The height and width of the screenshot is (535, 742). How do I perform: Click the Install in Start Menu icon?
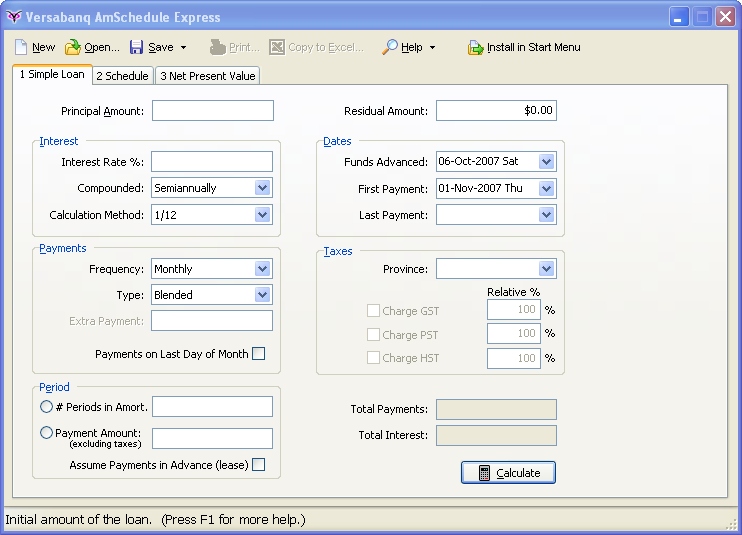click(x=476, y=47)
